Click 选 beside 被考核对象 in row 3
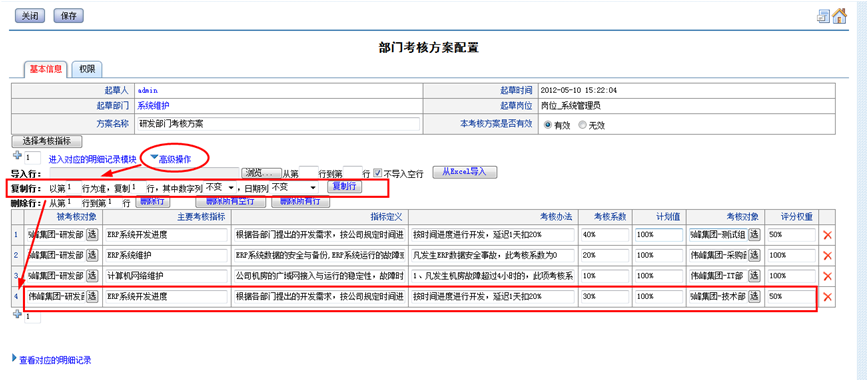This screenshot has width=868, height=381. [x=92, y=276]
